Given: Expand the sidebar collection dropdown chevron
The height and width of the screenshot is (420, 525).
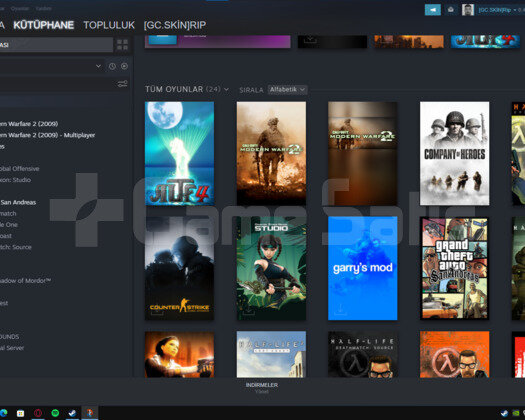Looking at the screenshot, I should point(98,66).
